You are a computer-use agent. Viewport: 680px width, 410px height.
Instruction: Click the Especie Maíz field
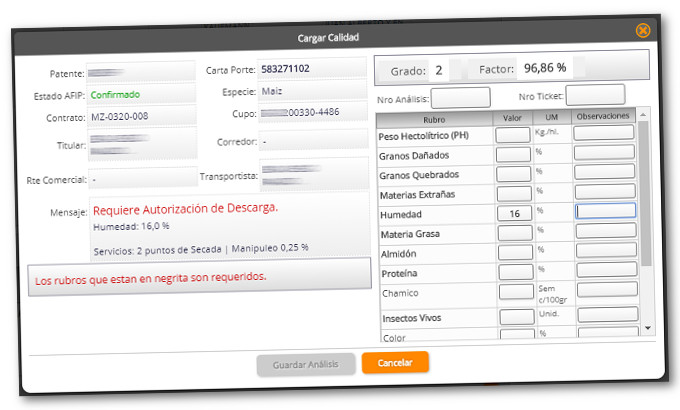pyautogui.click(x=310, y=92)
